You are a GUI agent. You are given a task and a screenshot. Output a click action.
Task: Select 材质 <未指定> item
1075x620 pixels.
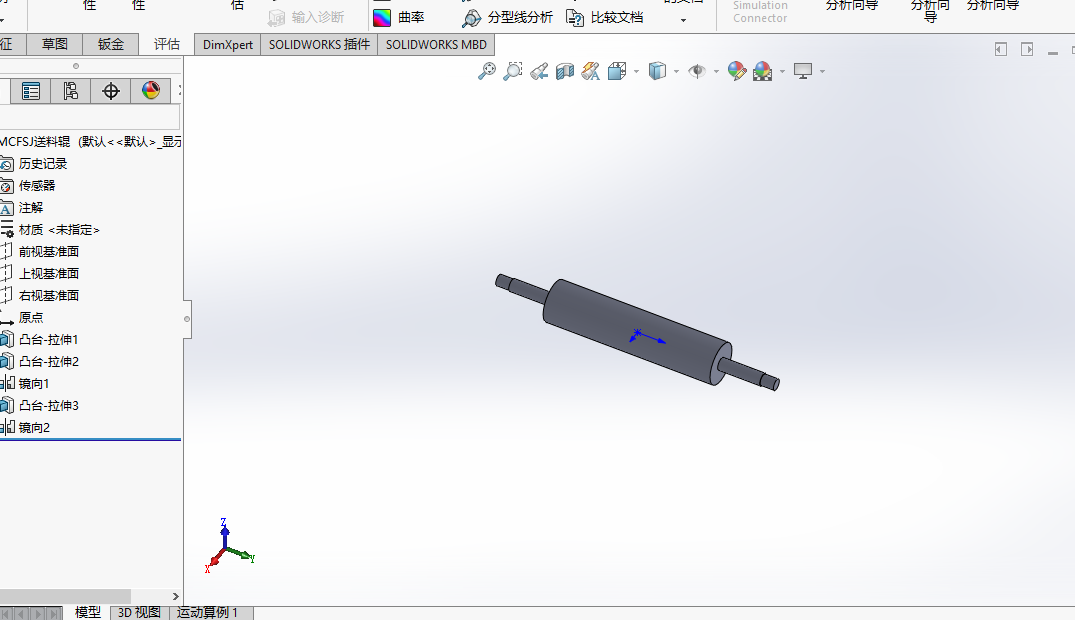59,230
